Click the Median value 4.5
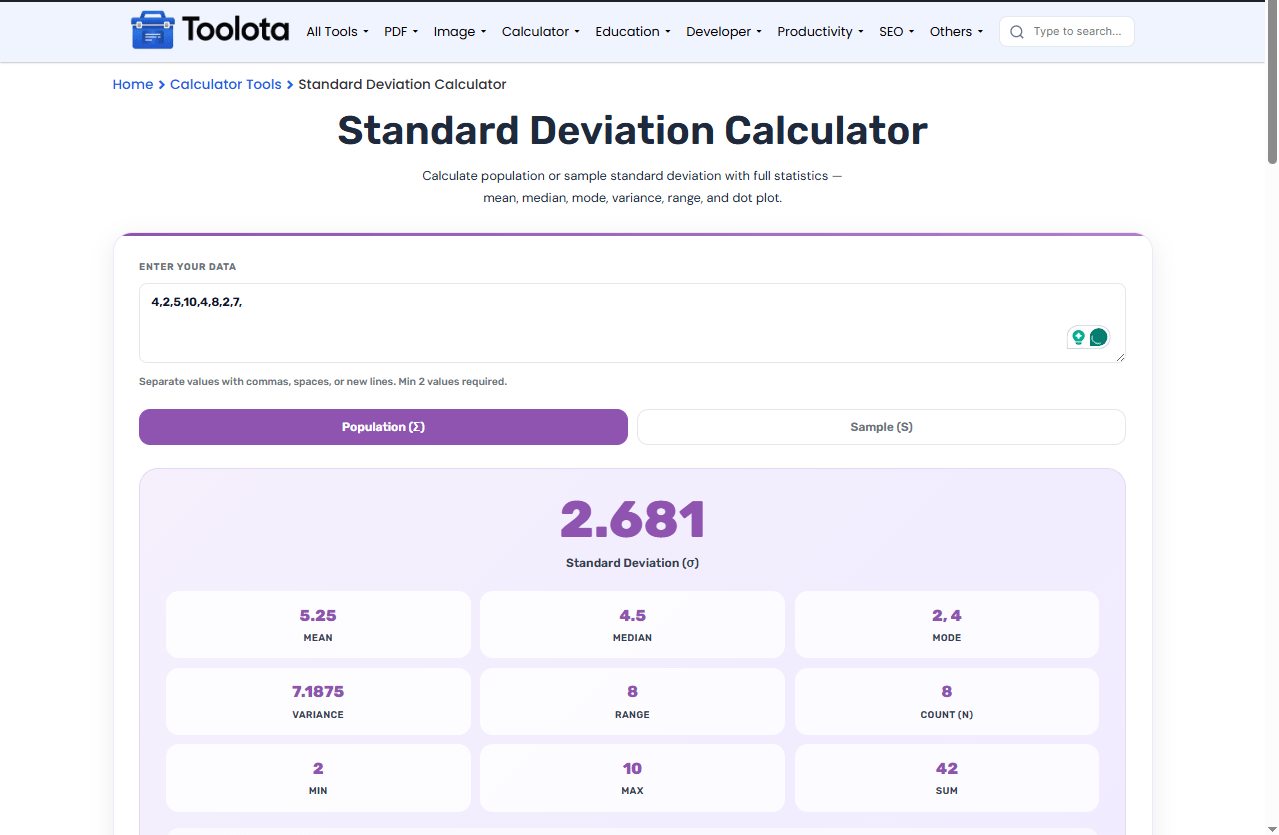This screenshot has width=1279, height=835. 632,616
